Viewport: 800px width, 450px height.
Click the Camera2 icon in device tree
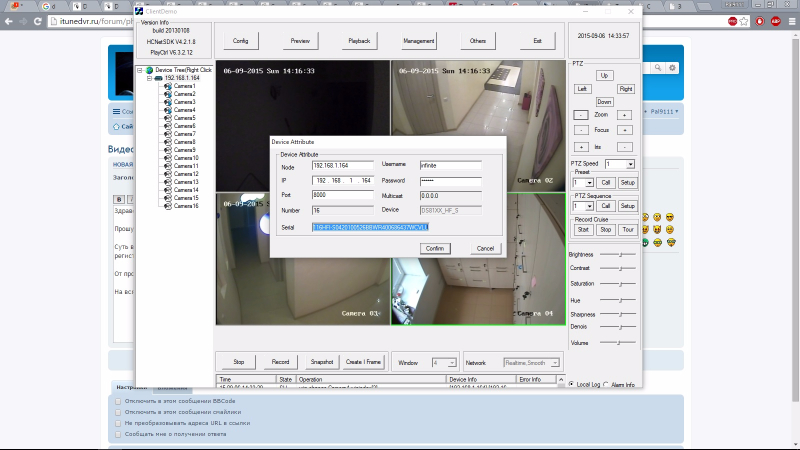pyautogui.click(x=168, y=94)
